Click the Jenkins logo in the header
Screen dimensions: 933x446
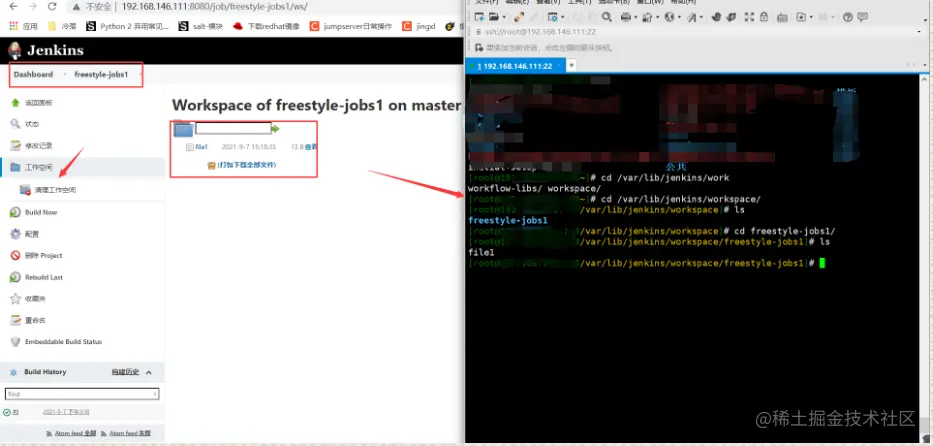coord(46,51)
